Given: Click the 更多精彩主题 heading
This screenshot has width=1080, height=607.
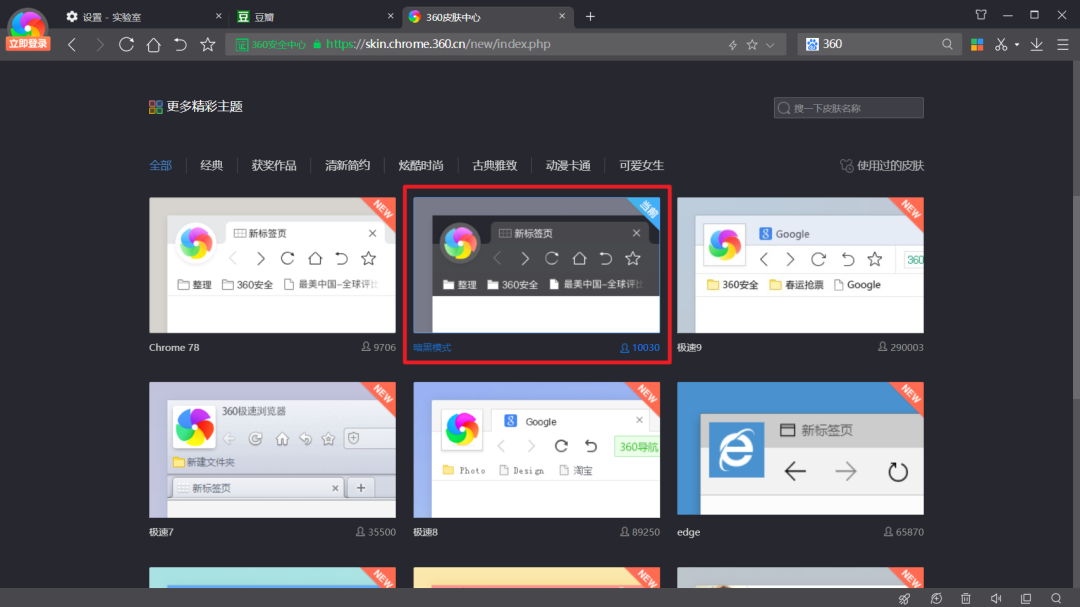Looking at the screenshot, I should click(205, 107).
